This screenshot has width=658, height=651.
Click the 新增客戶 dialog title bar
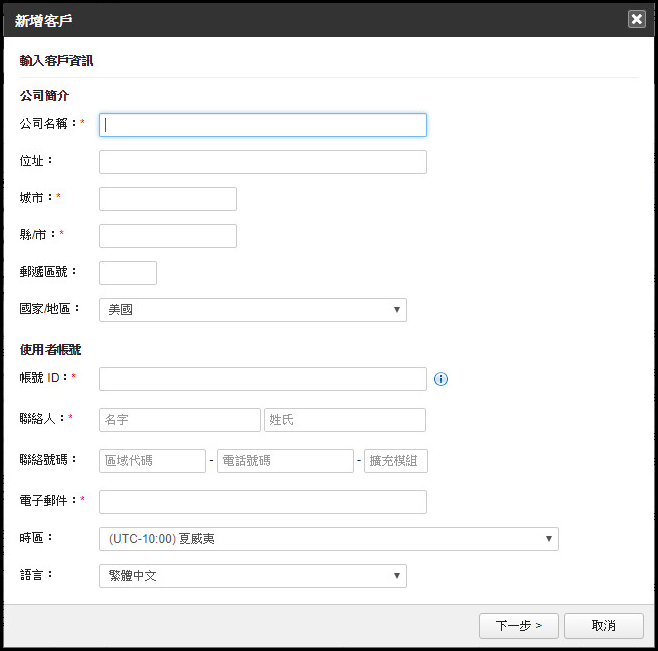click(300, 19)
